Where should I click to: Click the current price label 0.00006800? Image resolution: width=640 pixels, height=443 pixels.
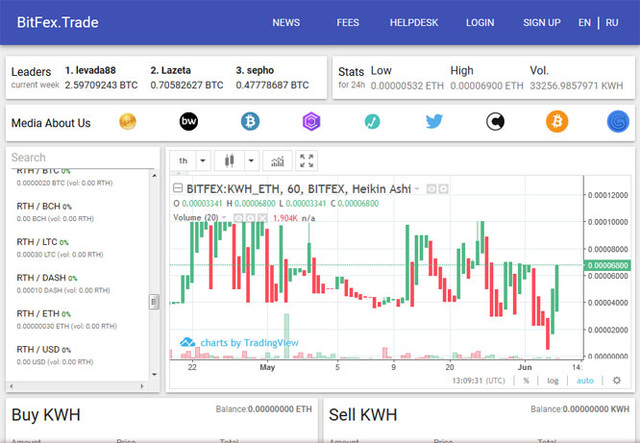click(x=607, y=265)
